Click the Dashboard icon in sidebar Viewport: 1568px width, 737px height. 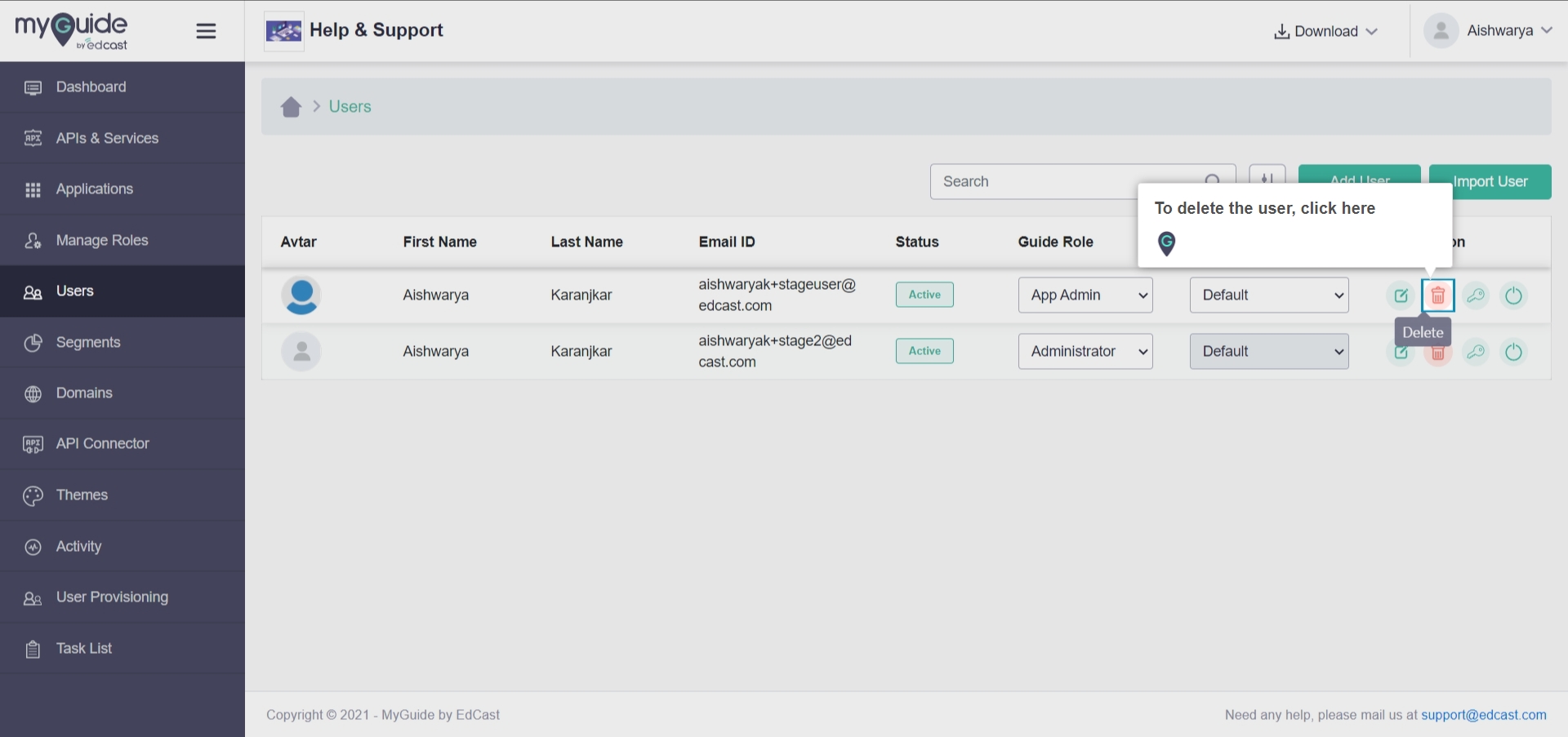tap(33, 87)
